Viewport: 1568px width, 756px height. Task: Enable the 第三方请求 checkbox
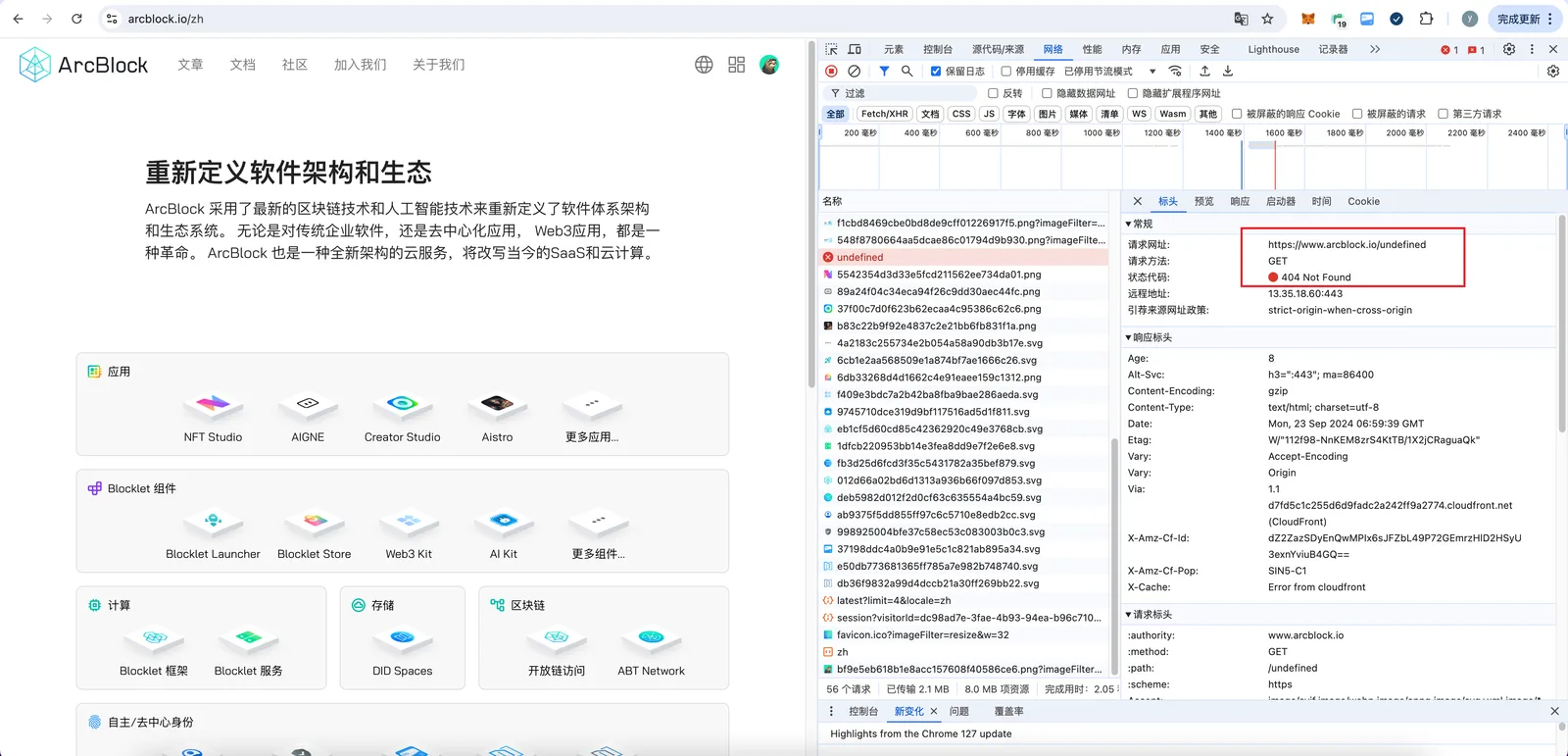(1443, 114)
